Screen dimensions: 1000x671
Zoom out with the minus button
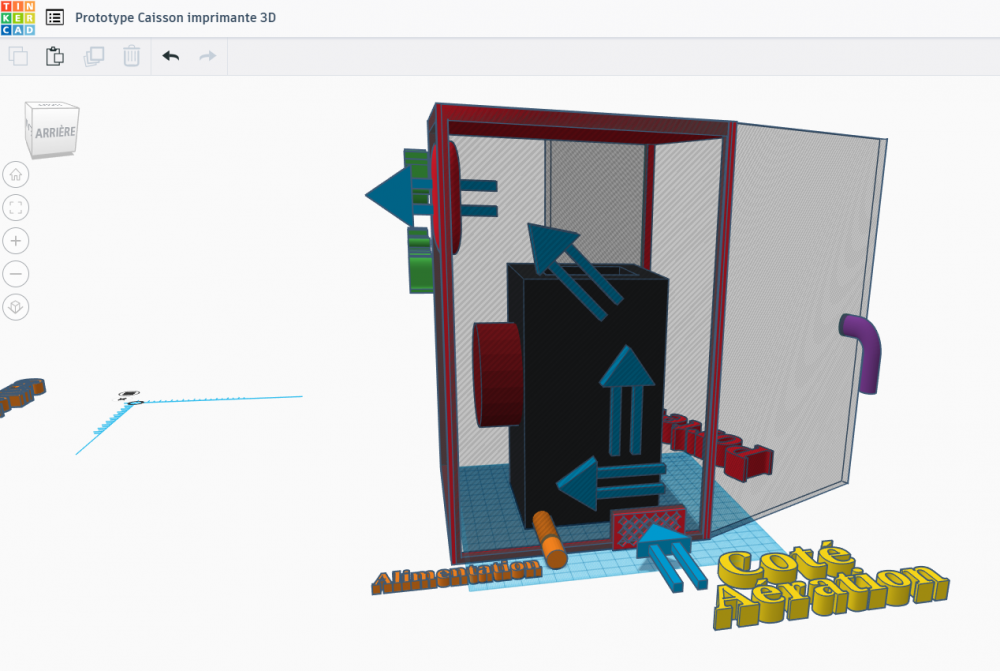(16, 274)
